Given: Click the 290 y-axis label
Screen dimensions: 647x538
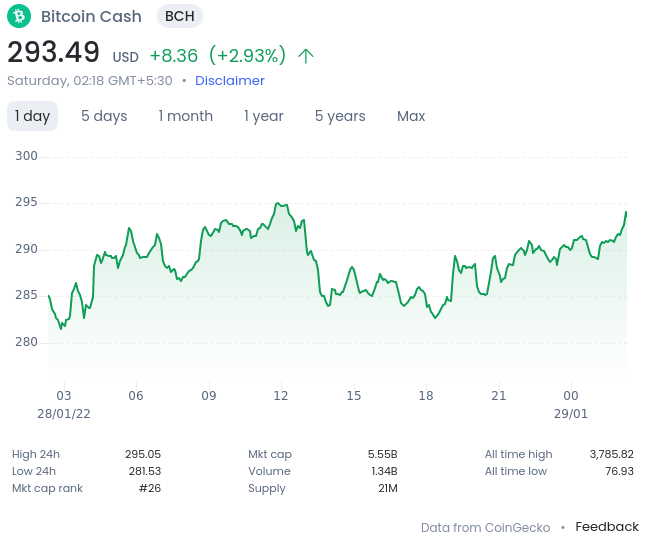Looking at the screenshot, I should (26, 249).
